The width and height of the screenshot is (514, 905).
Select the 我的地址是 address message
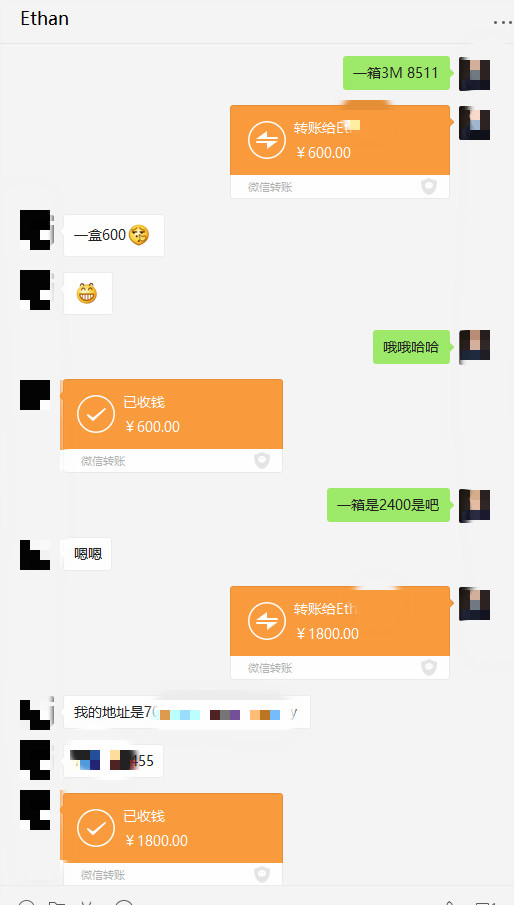pyautogui.click(x=186, y=712)
